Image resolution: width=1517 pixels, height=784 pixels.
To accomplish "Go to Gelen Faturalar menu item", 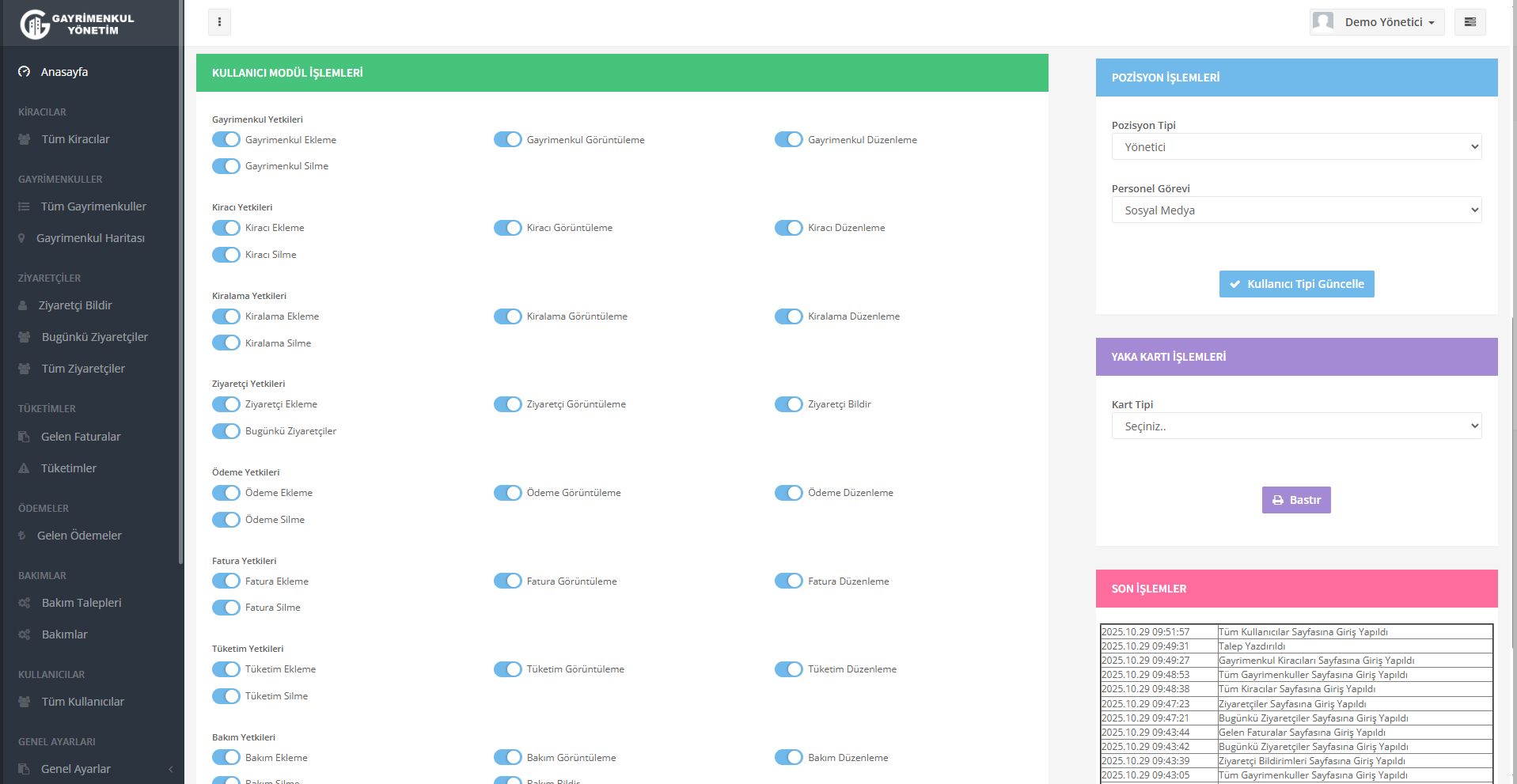I will 81,437.
